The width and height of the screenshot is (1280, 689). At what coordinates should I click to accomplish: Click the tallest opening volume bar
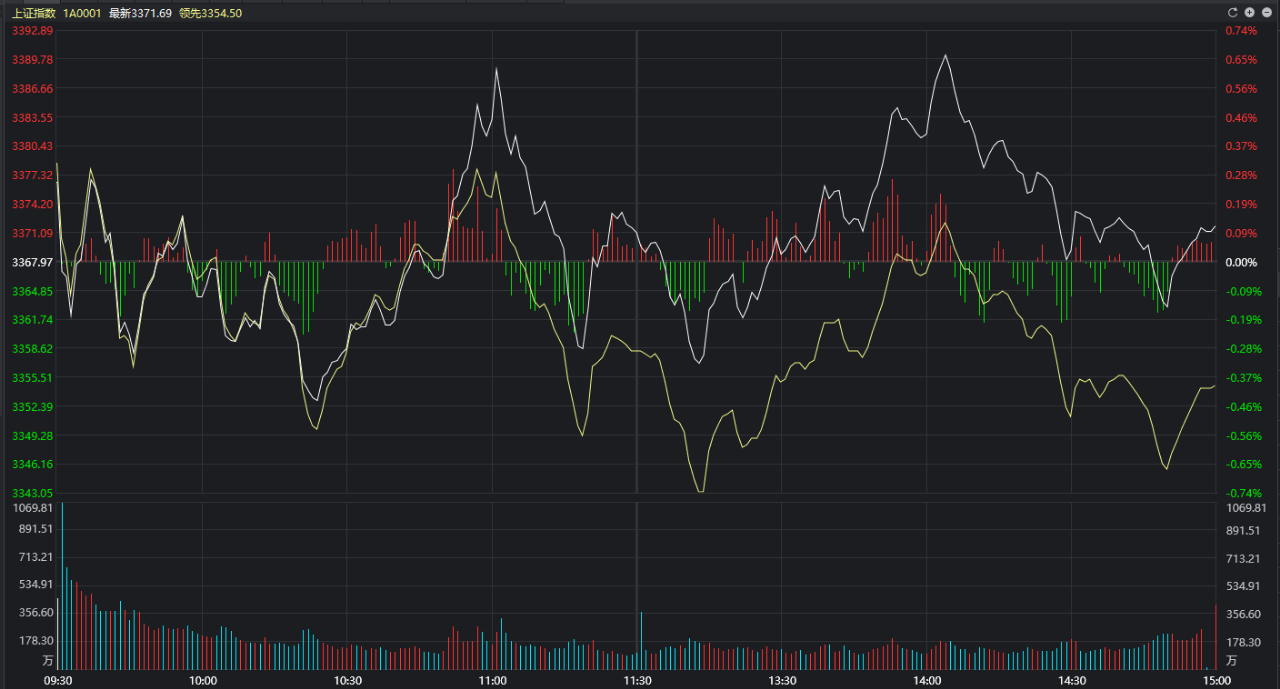62,590
